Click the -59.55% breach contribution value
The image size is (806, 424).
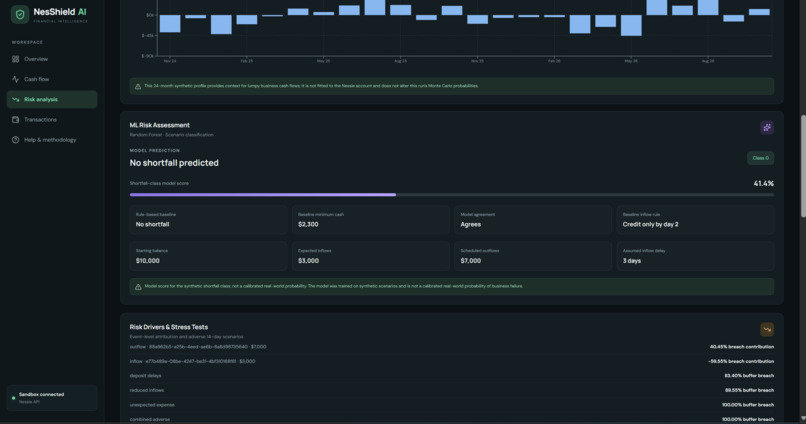pos(741,361)
